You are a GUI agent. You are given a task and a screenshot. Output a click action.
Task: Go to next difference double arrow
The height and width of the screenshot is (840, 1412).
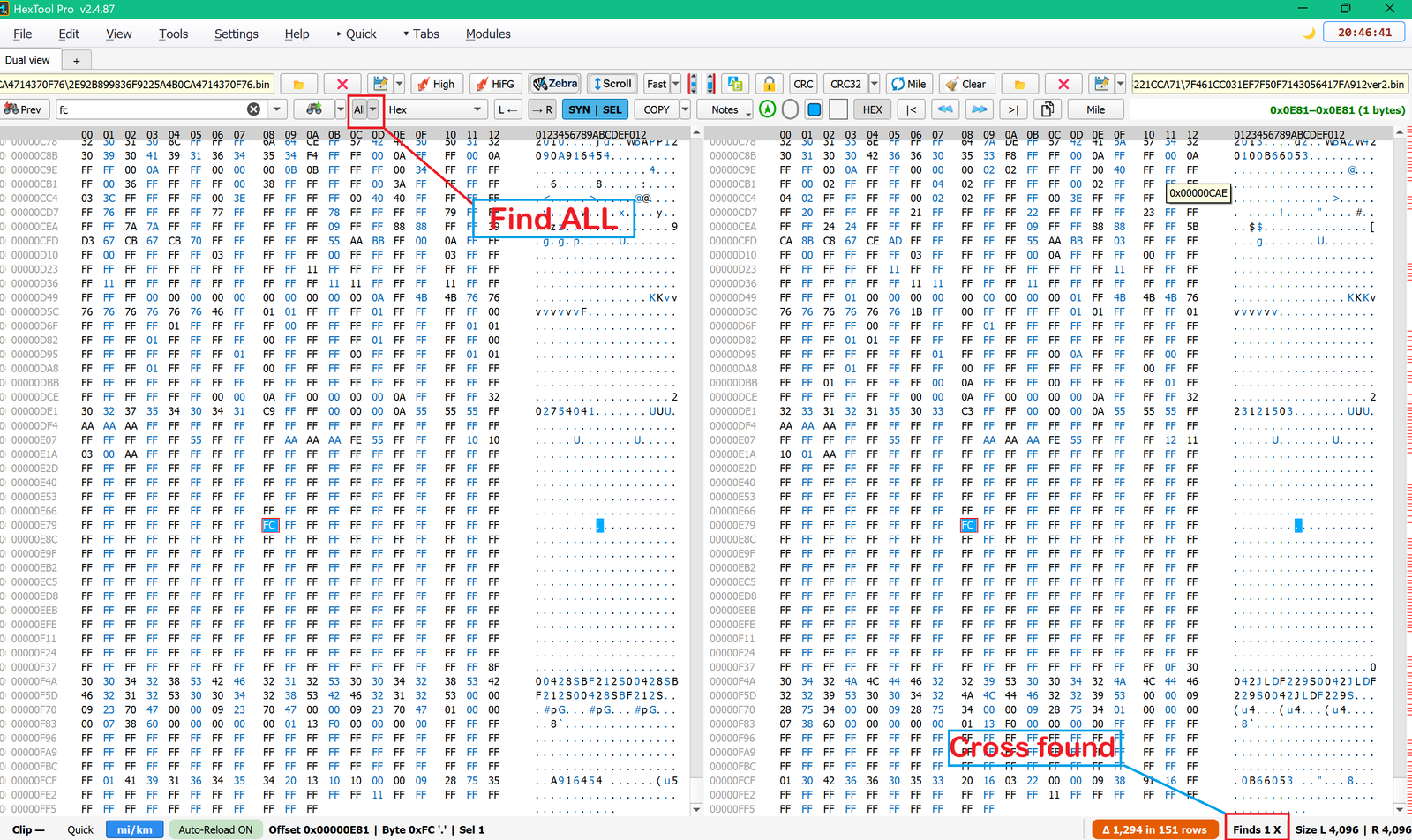click(x=980, y=109)
